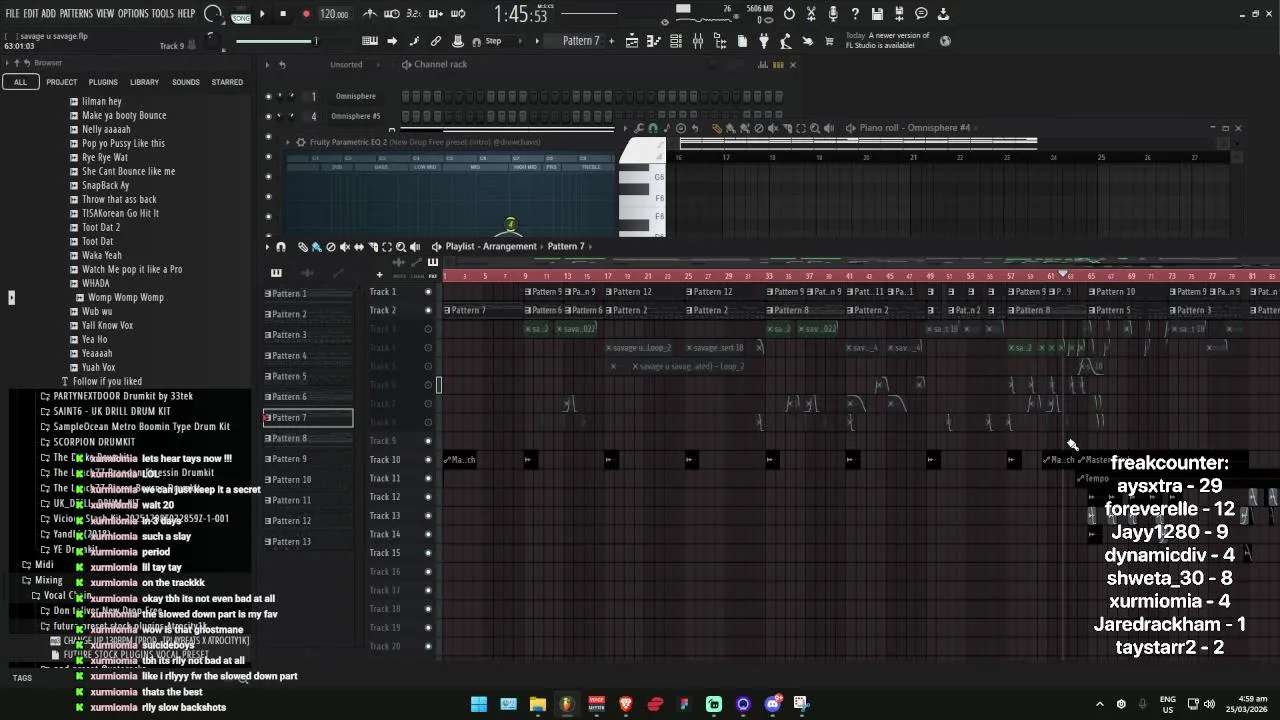Image resolution: width=1280 pixels, height=720 pixels.
Task: Open the OPTIONS menu
Action: coord(133,14)
